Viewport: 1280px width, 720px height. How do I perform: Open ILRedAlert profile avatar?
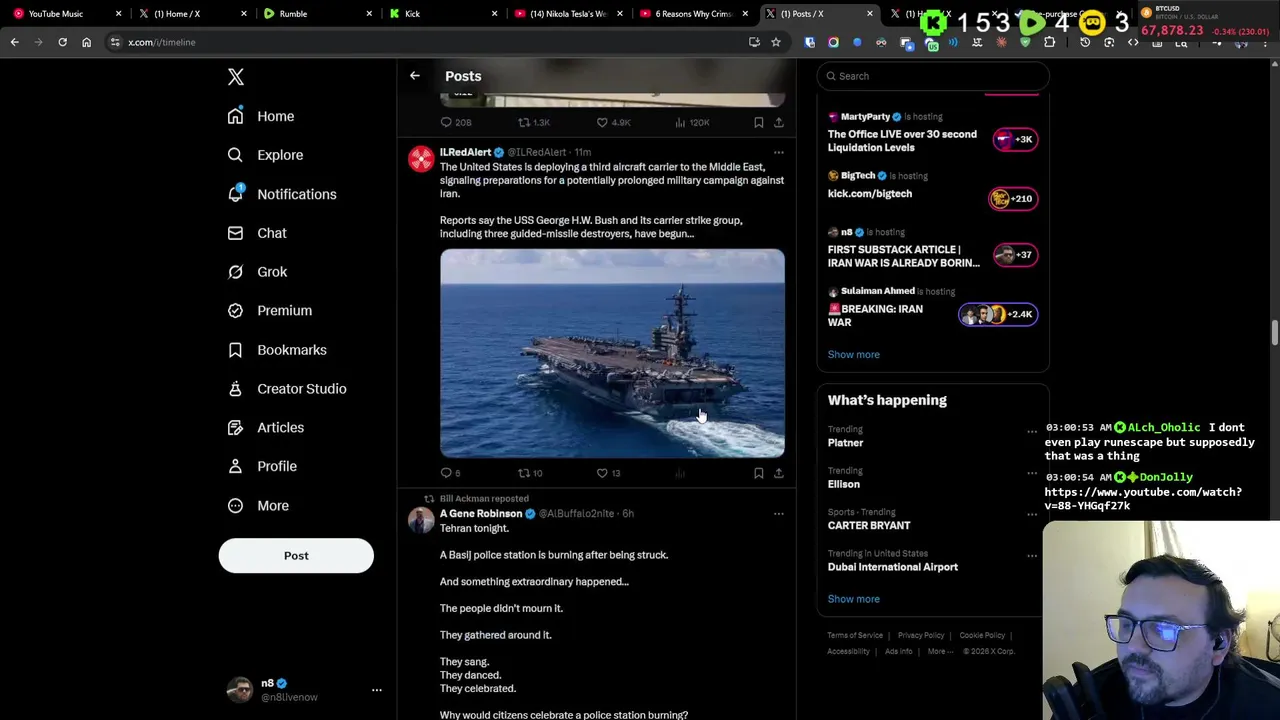pos(421,160)
